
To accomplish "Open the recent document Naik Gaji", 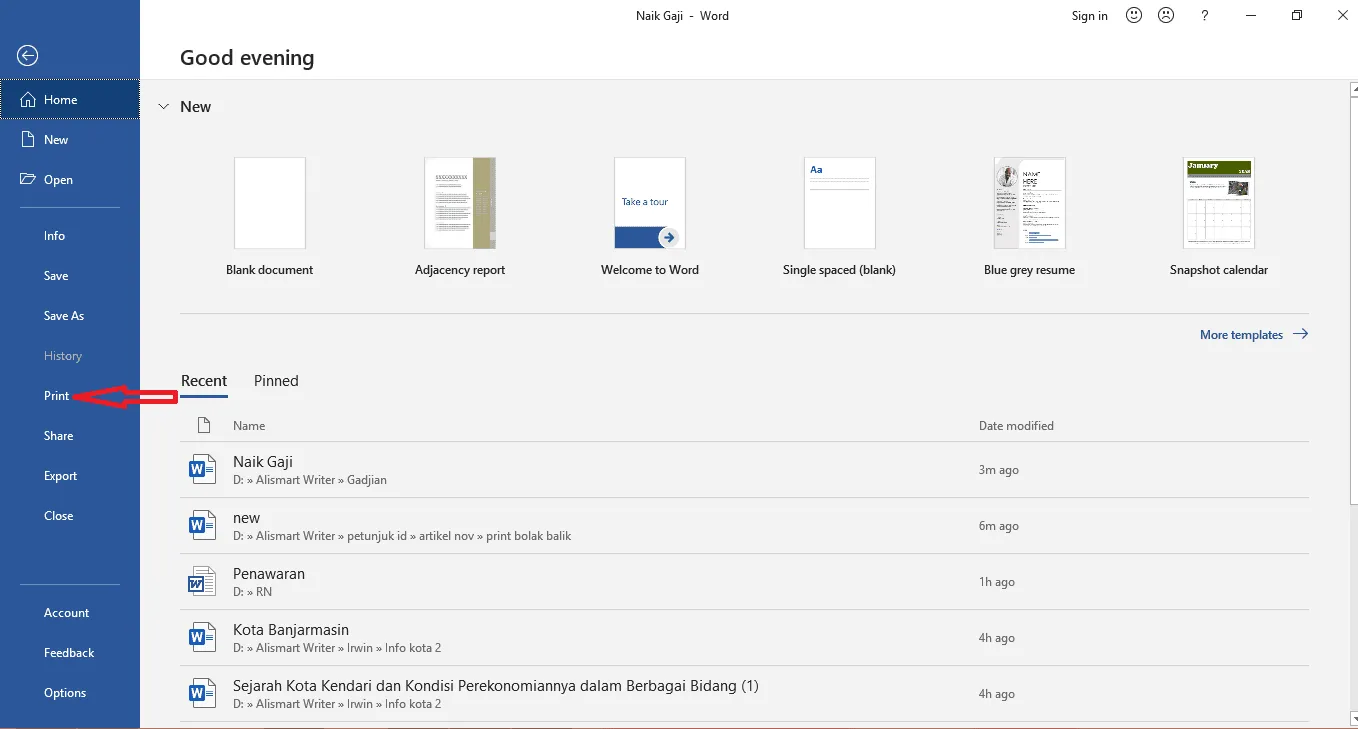I will (x=744, y=470).
